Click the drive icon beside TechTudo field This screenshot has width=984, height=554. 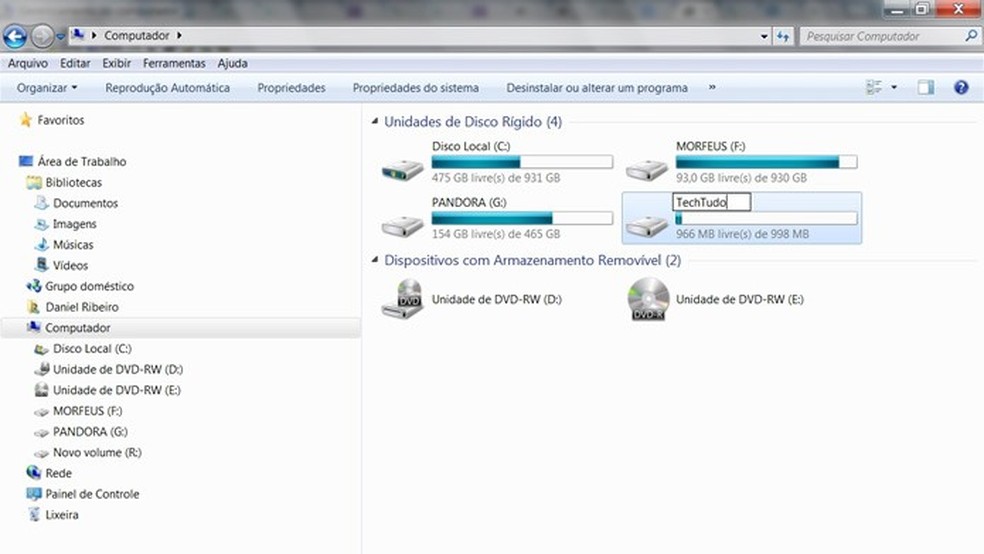pos(647,225)
